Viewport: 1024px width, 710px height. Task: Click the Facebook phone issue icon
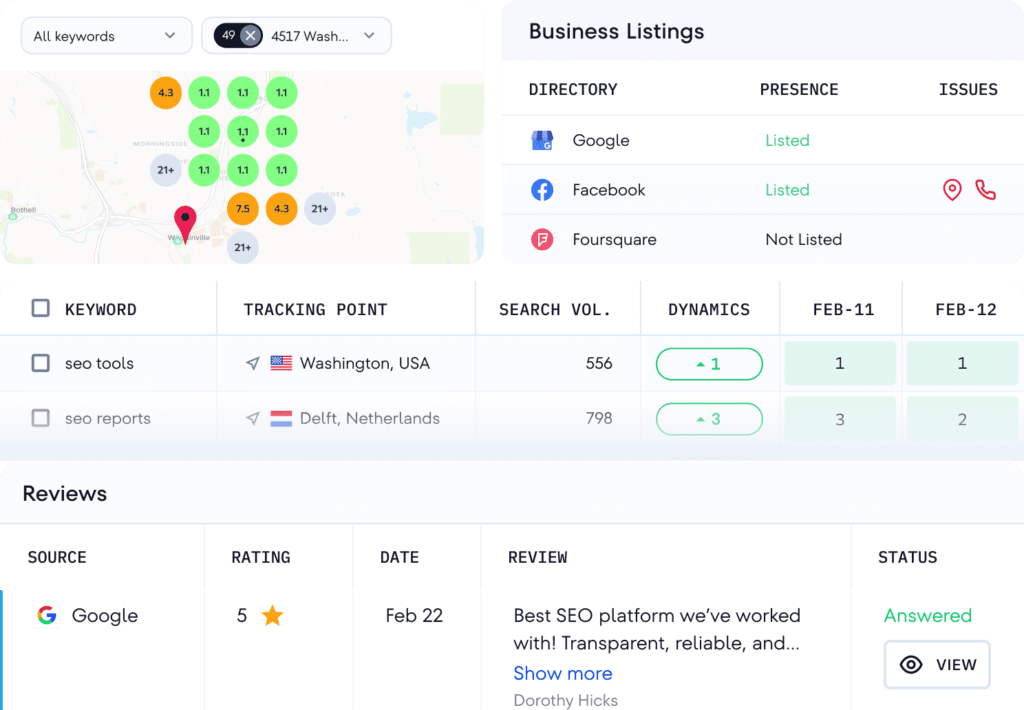pos(985,190)
